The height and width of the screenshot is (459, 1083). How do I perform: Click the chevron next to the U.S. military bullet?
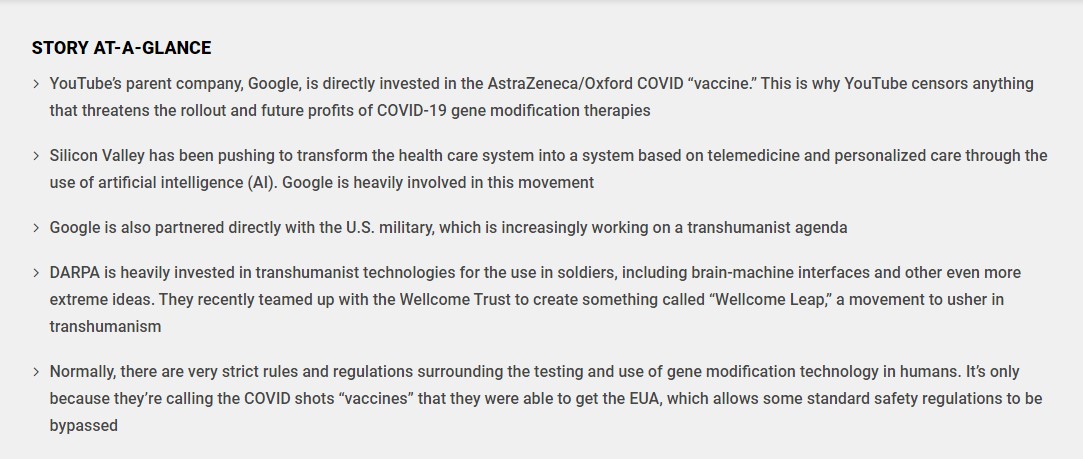click(x=36, y=228)
